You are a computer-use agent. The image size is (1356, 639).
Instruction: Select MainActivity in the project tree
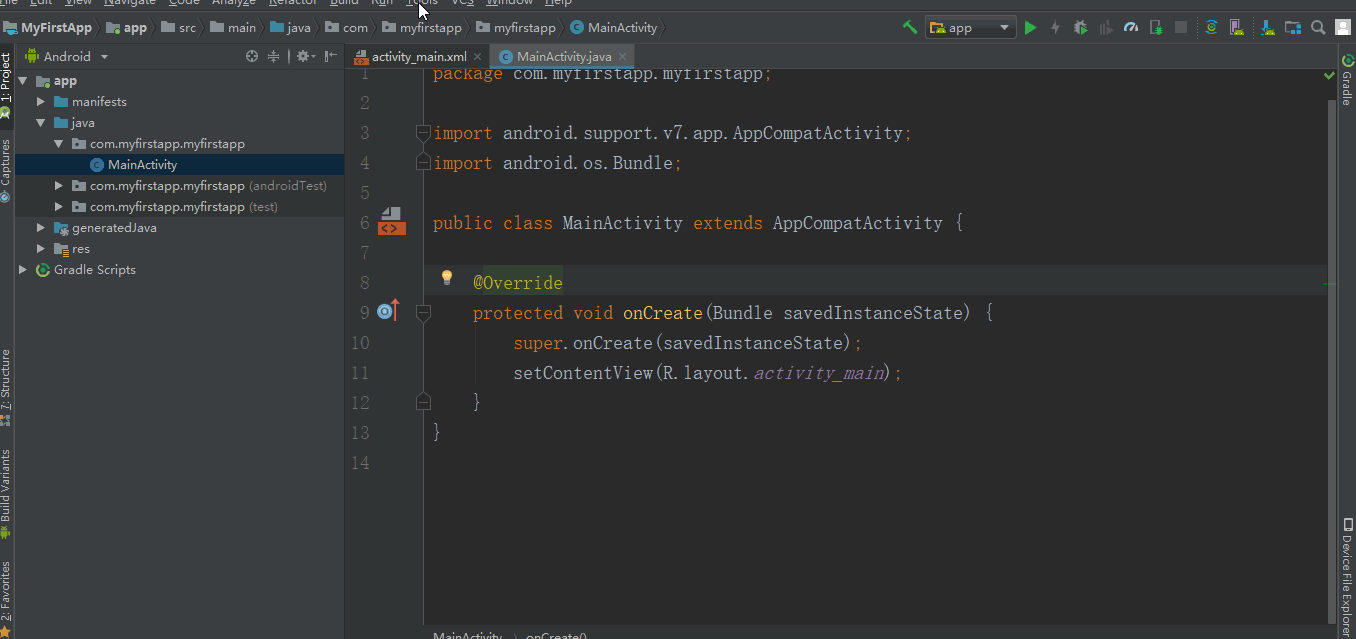pos(142,165)
